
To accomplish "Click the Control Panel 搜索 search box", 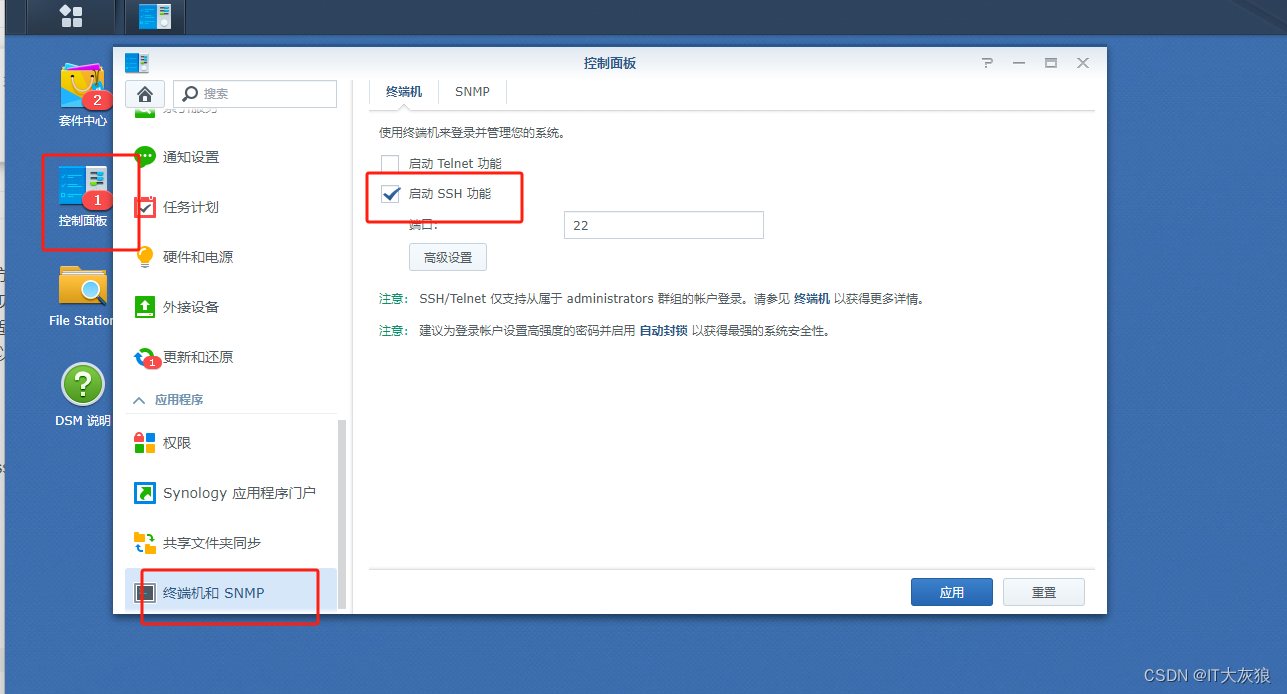I will click(255, 94).
